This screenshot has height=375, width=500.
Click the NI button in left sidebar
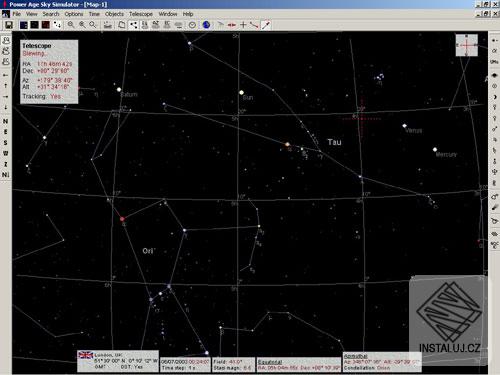(6, 175)
